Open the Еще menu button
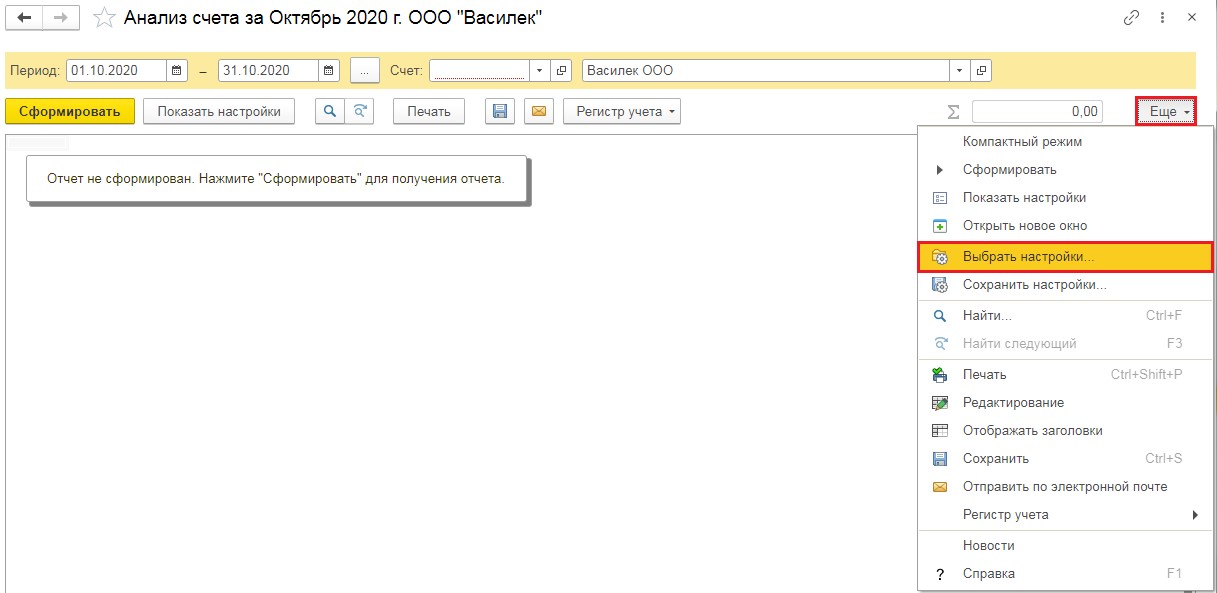The image size is (1217, 593). pos(1166,112)
